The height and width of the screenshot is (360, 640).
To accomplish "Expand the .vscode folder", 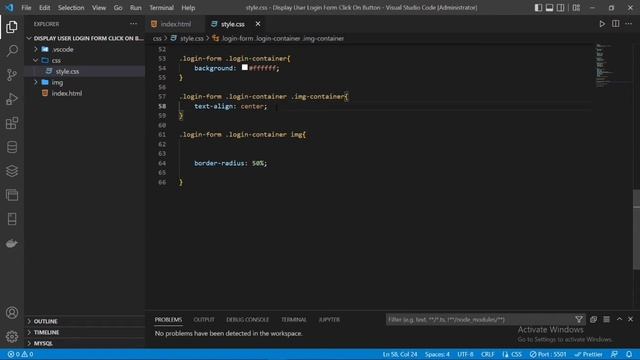I will [36, 49].
